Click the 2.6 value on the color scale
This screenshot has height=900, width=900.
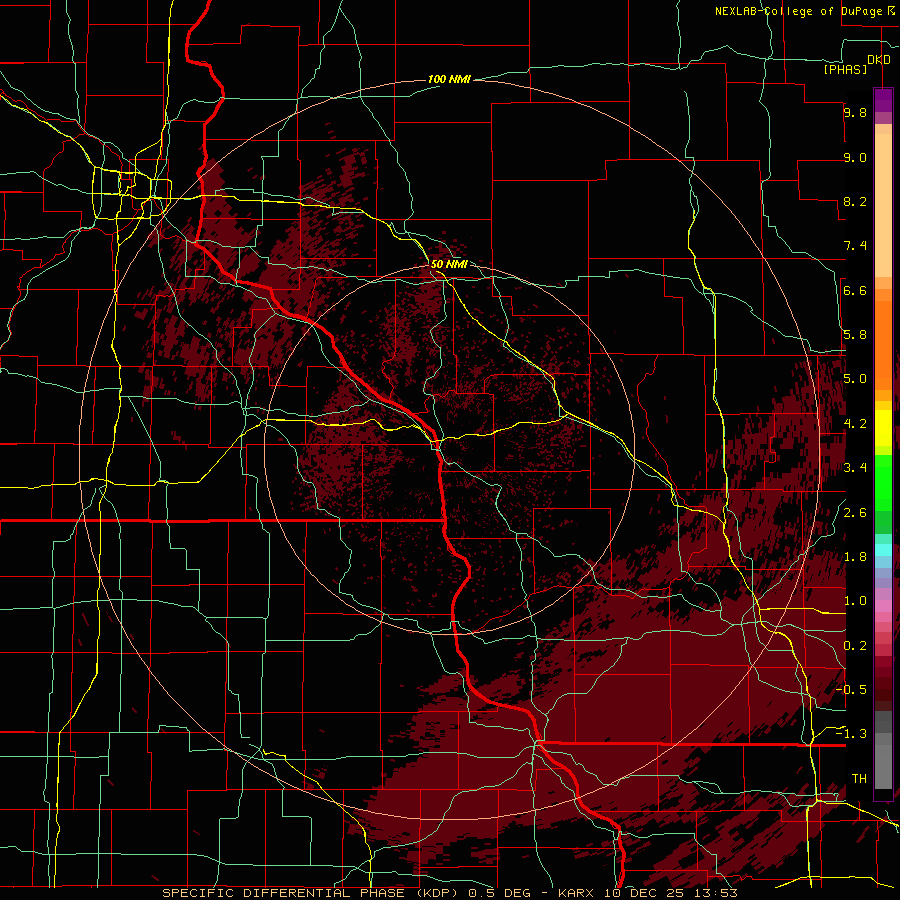pos(855,513)
